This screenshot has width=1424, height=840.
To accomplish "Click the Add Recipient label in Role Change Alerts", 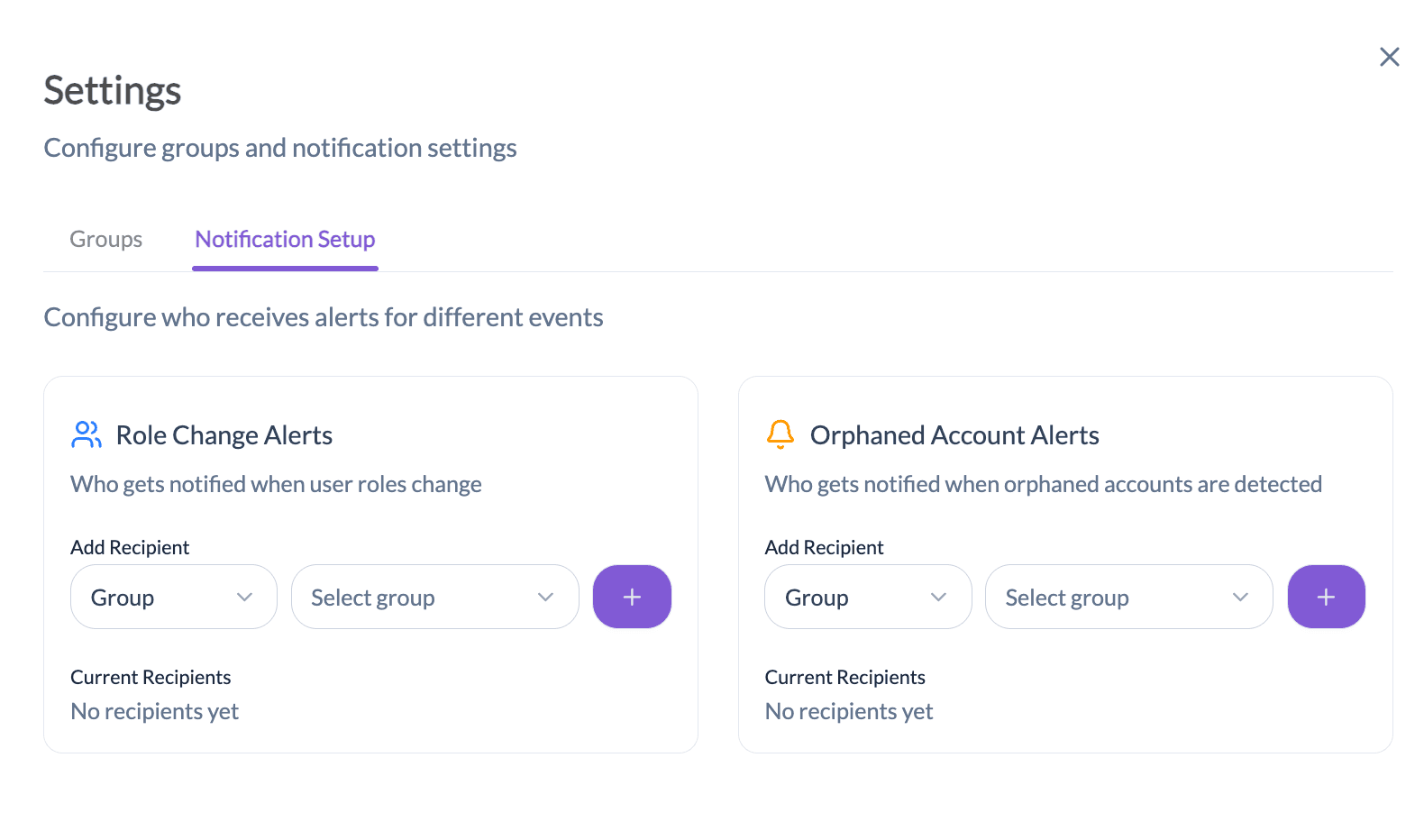I will pos(130,548).
